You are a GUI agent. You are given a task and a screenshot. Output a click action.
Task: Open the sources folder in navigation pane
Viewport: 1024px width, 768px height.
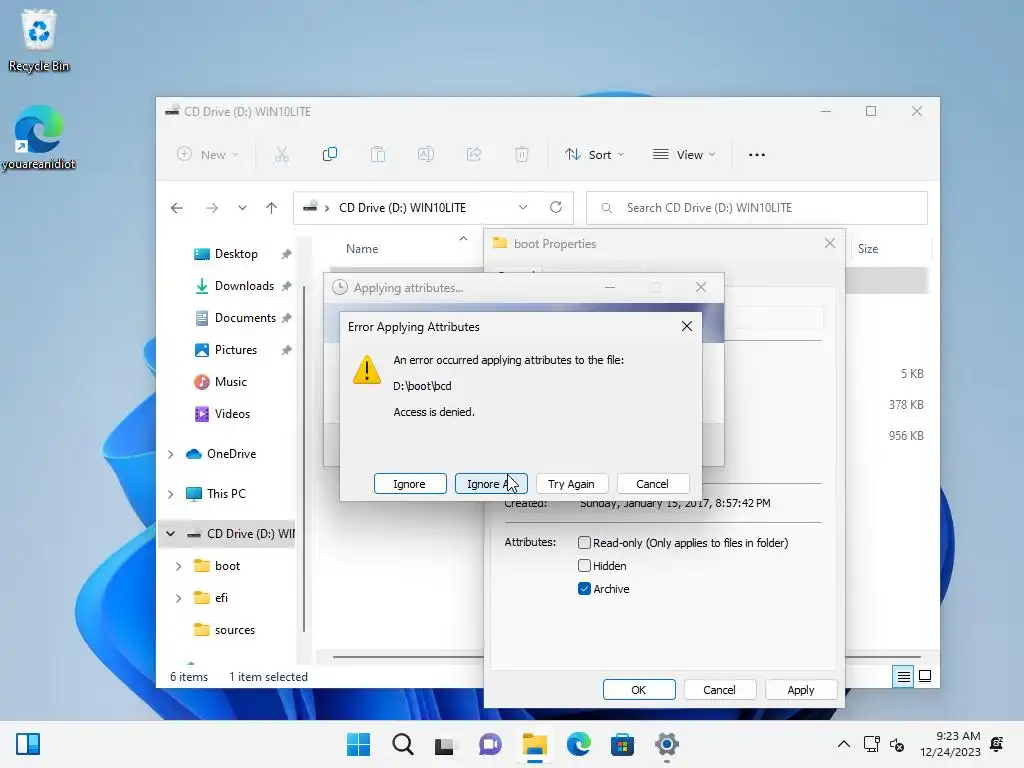click(x=234, y=630)
